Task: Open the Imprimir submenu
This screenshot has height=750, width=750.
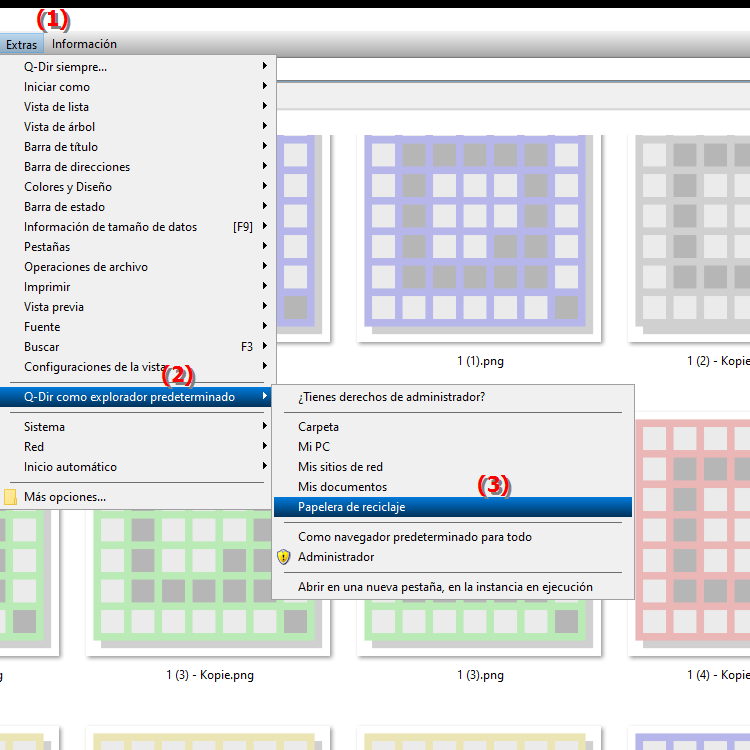Action: point(138,287)
